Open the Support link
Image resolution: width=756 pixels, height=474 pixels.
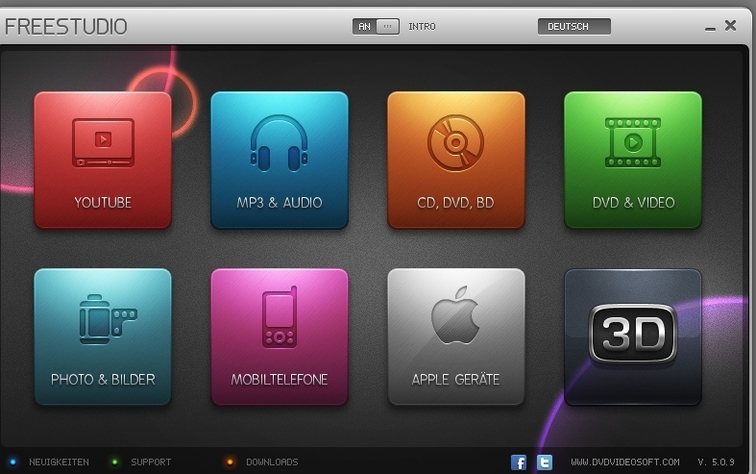tap(151, 462)
